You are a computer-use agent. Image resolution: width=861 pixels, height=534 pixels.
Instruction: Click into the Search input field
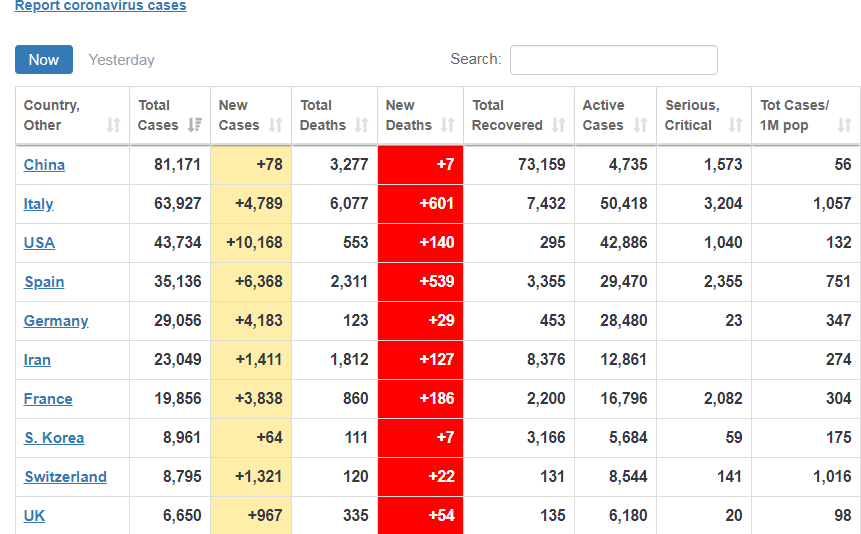[613, 60]
